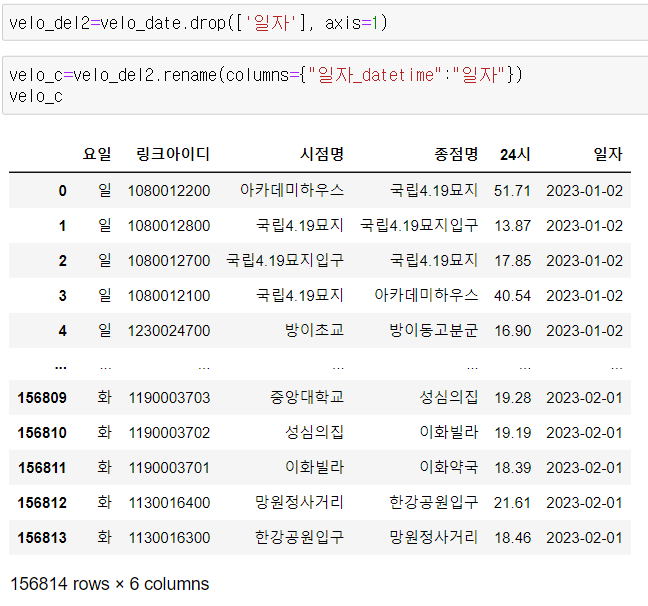Click link ID cell 1080012100
The image size is (648, 606).
click(x=169, y=296)
